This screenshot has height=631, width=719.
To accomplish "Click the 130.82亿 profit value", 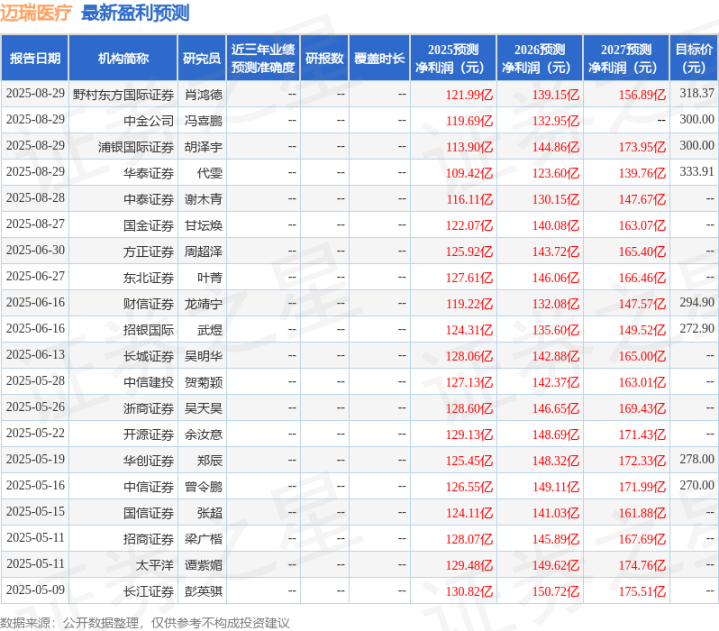I will pyautogui.click(x=469, y=592).
